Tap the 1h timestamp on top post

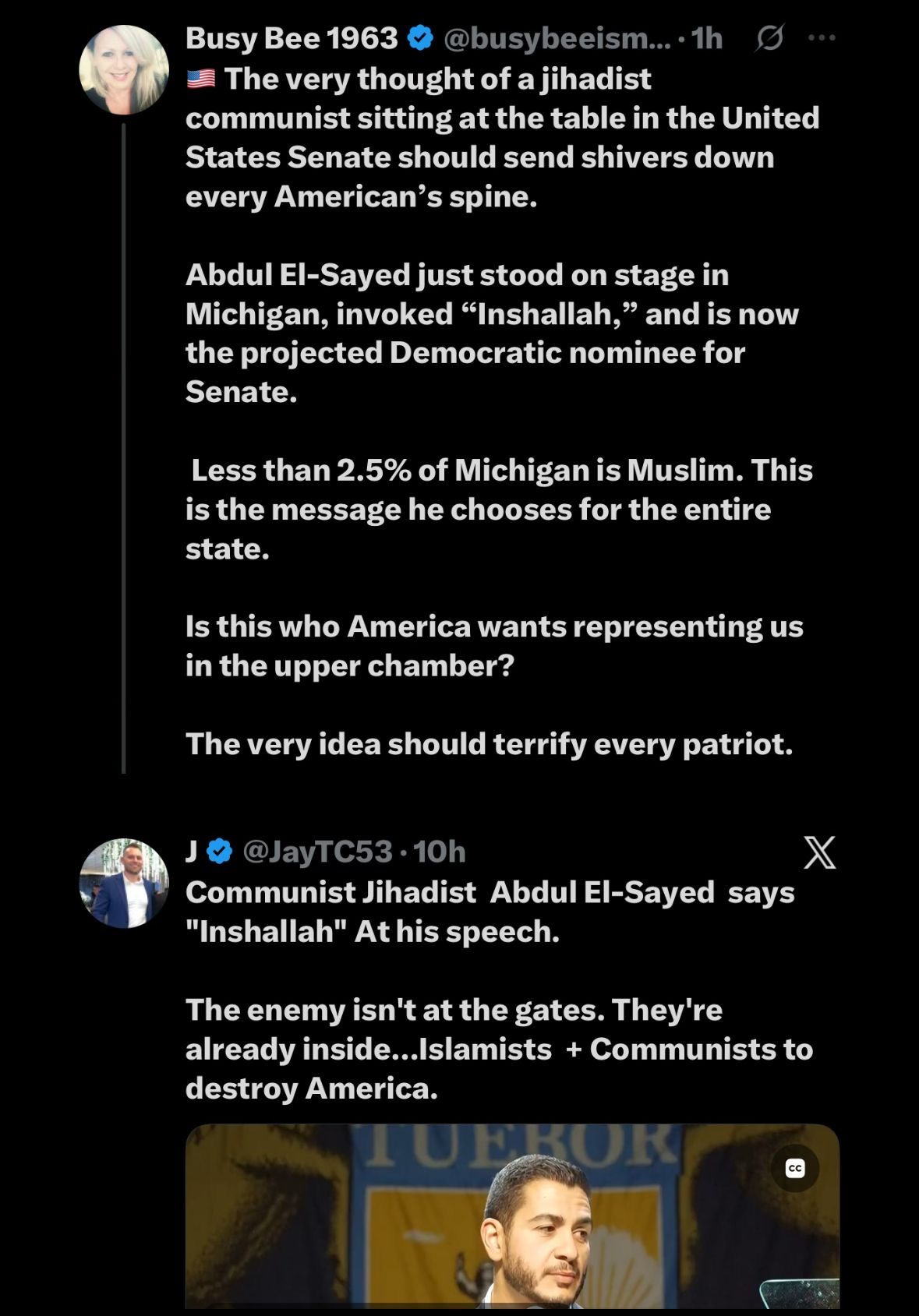coord(707,37)
